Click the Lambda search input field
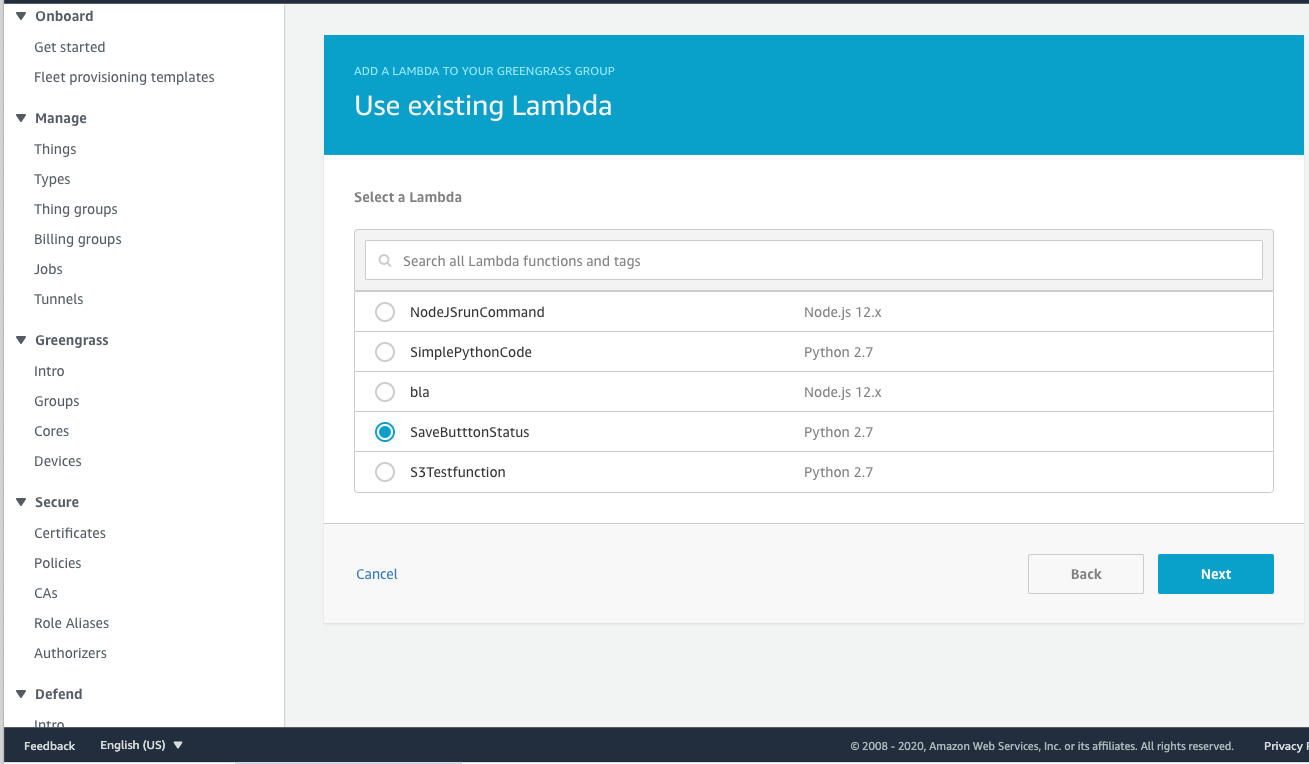This screenshot has width=1309, height=764. pos(700,260)
